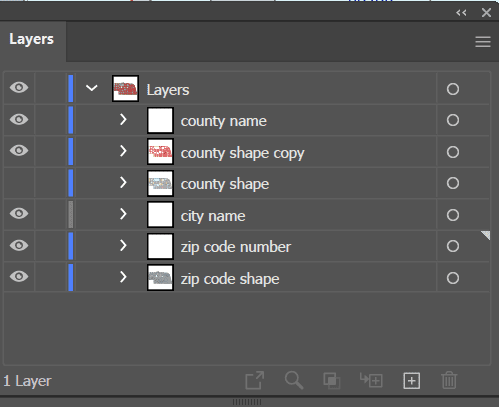Collapse the top-level Layers group
Screen dimensions: 499x407
pyautogui.click(x=92, y=88)
